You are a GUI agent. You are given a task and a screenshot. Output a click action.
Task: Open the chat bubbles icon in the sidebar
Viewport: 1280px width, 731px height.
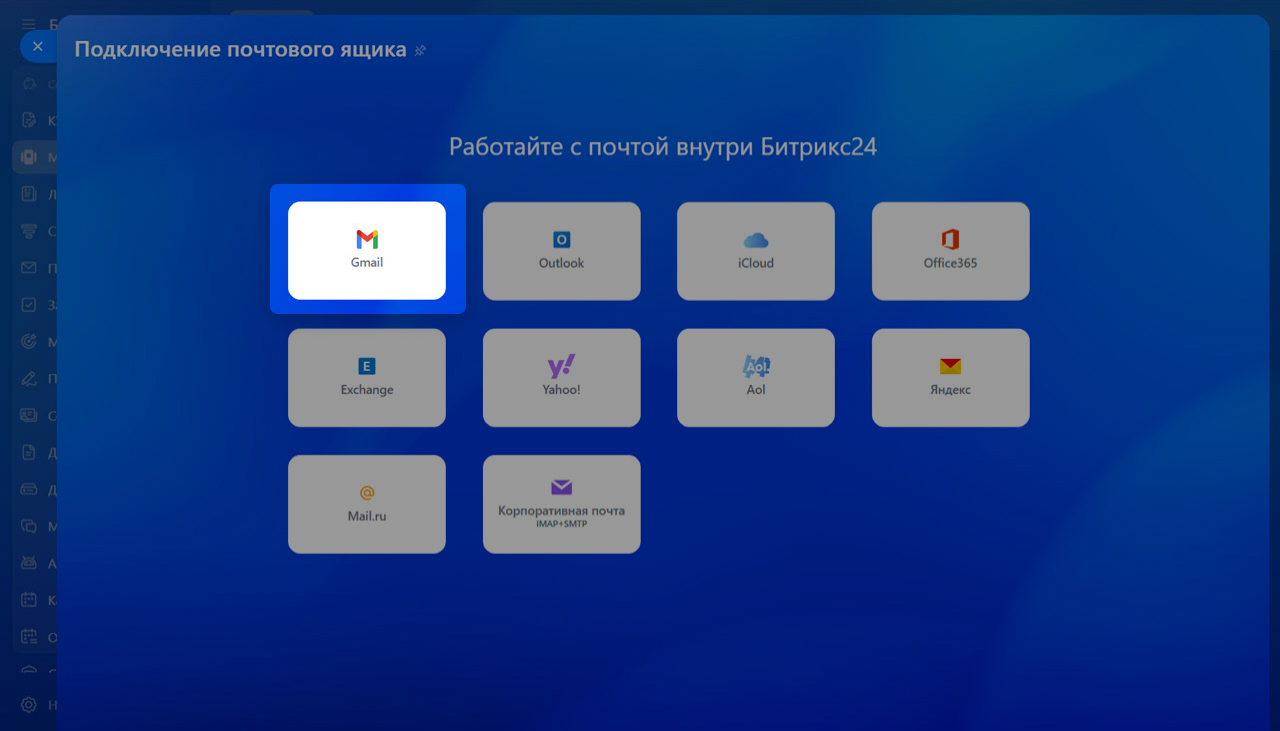pos(29,526)
